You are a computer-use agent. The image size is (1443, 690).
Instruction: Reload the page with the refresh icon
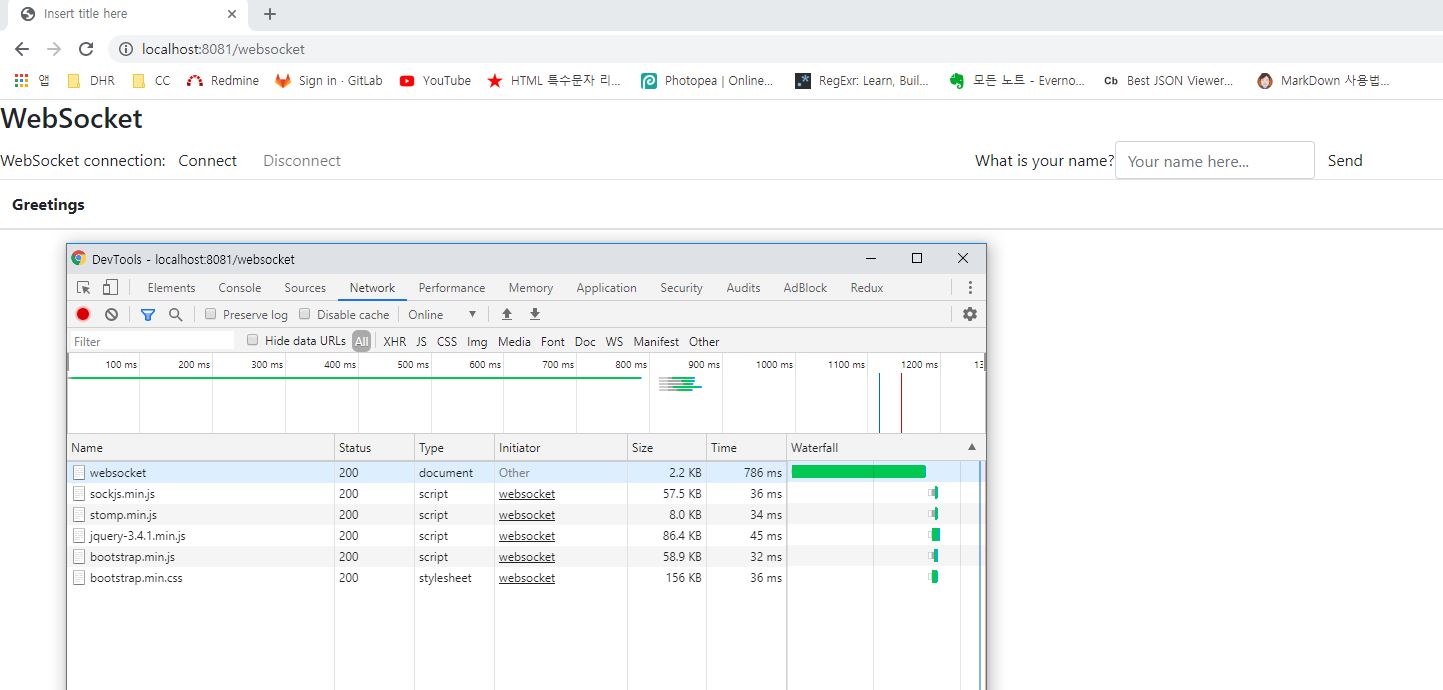point(86,49)
